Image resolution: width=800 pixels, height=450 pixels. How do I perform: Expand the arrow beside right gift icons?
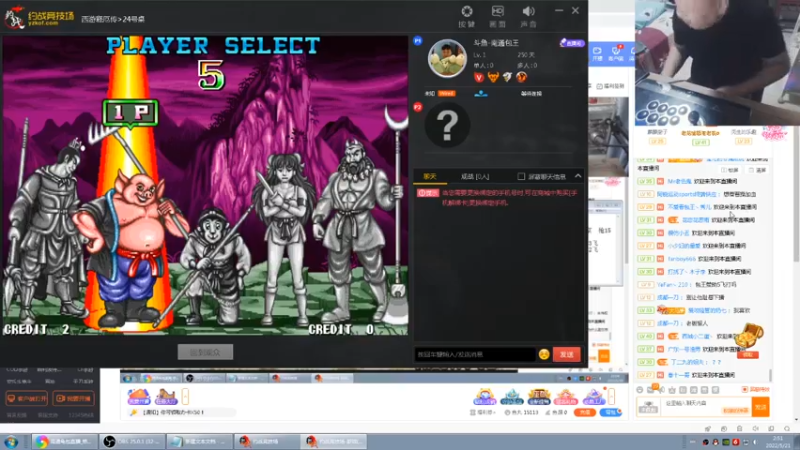coord(611,396)
